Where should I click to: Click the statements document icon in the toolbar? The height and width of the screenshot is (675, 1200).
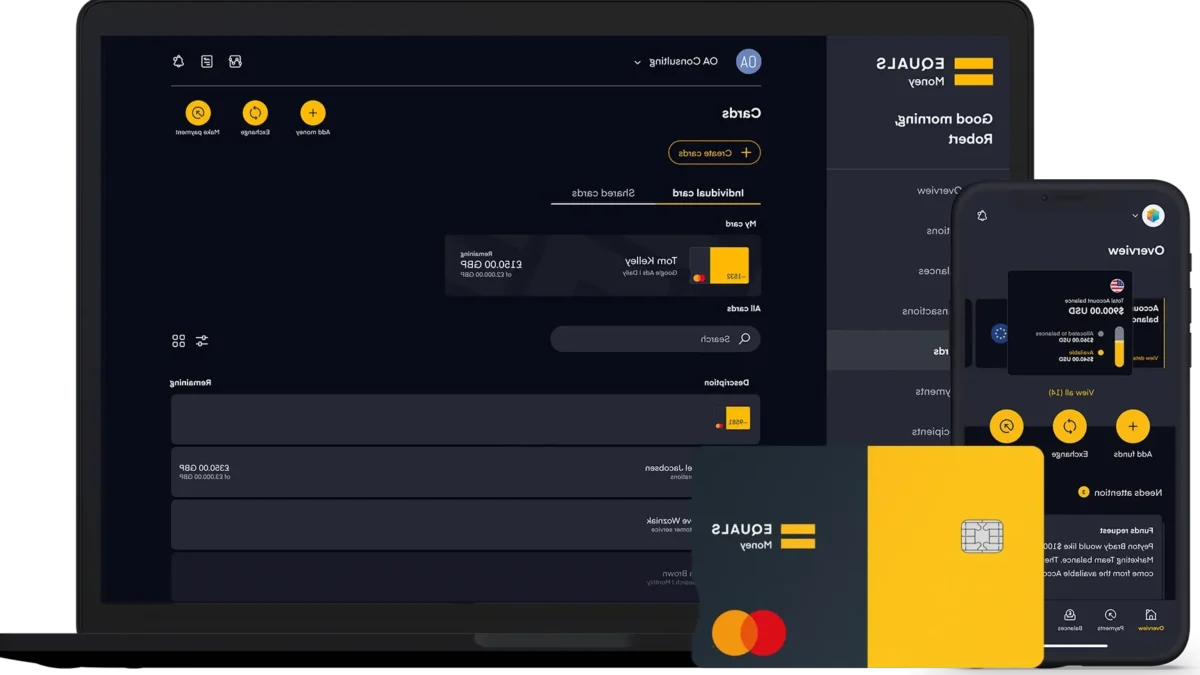(207, 61)
